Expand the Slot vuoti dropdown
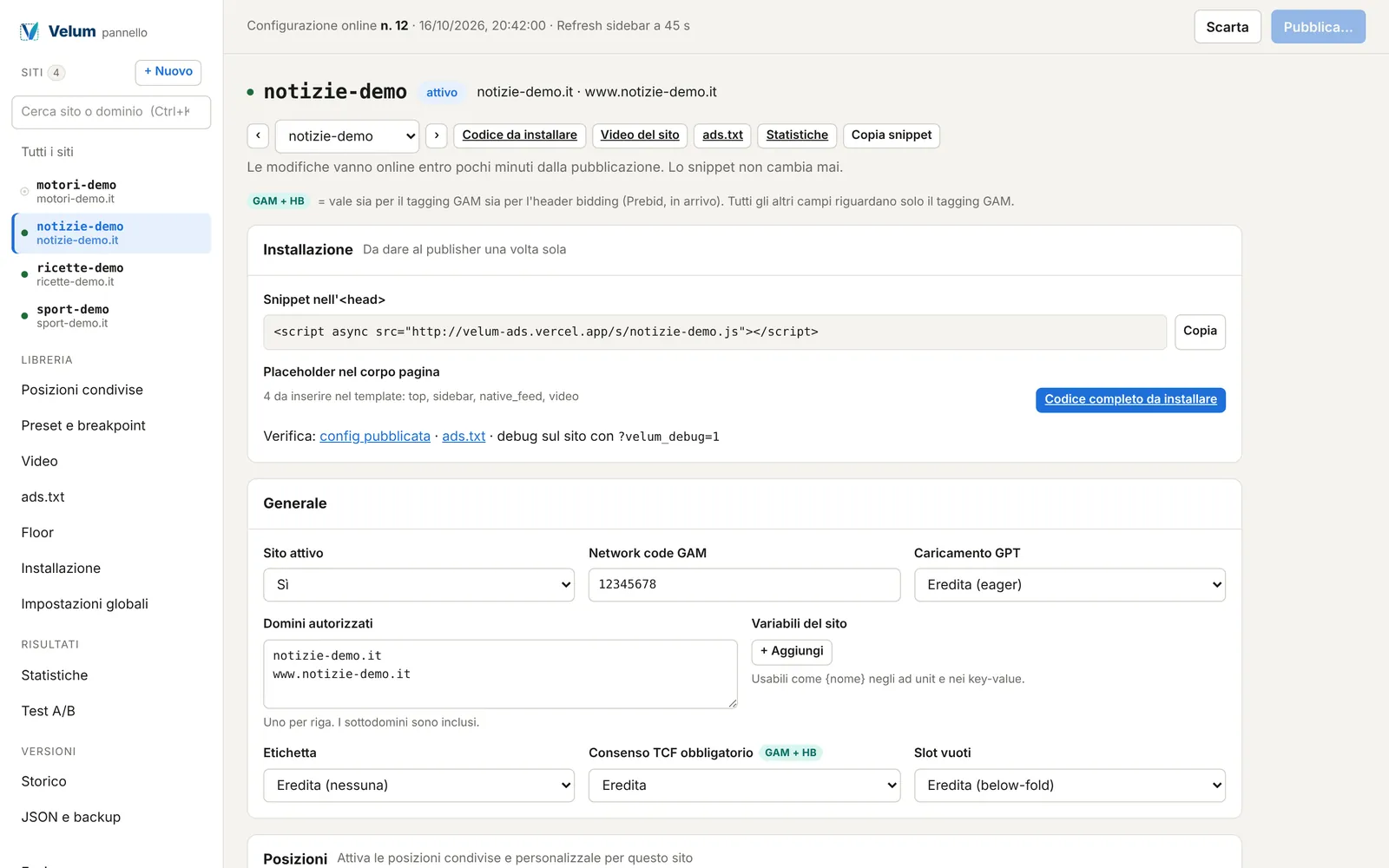The image size is (1389, 868). [x=1070, y=786]
